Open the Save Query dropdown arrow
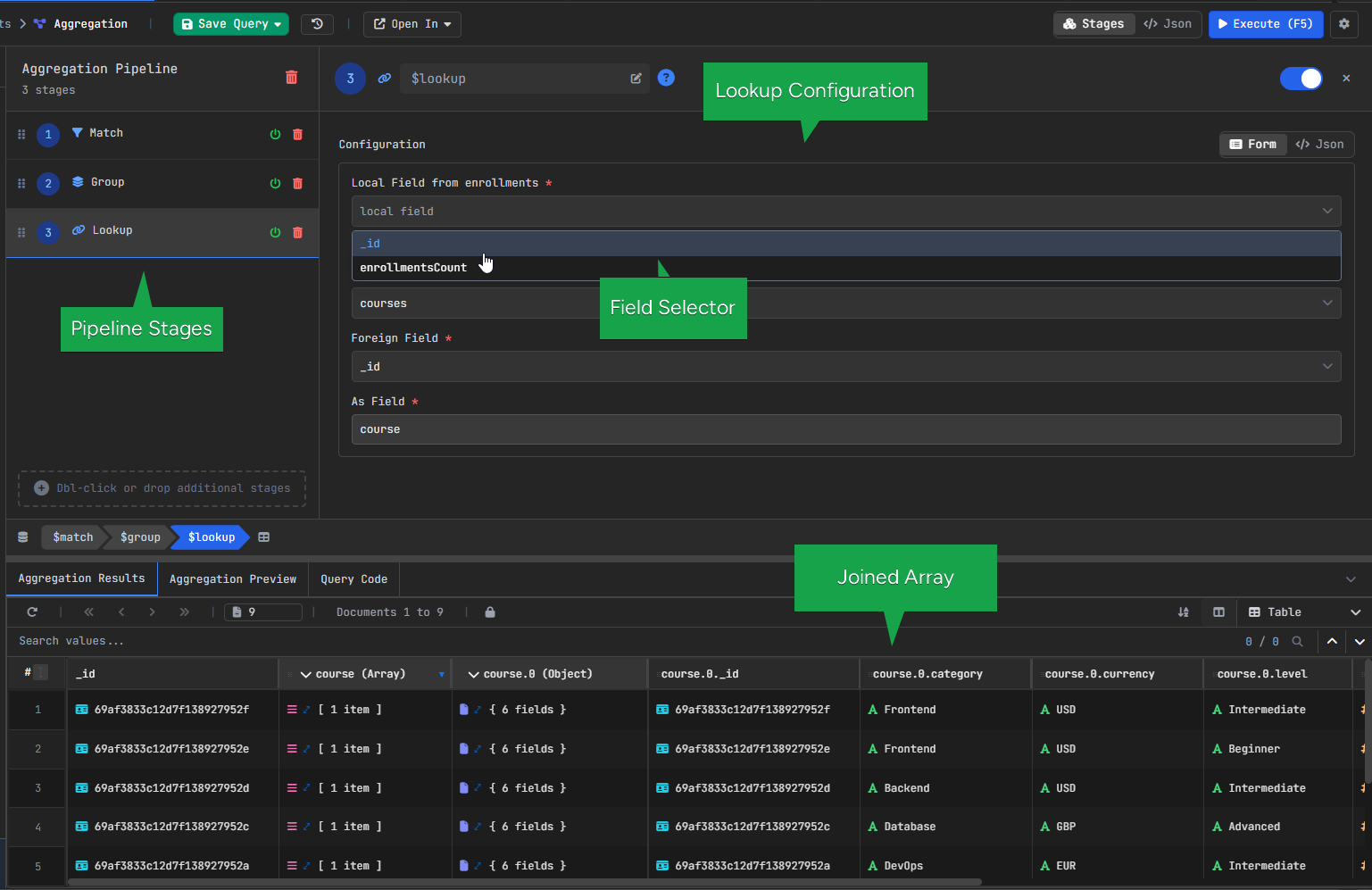This screenshot has height=890, width=1372. point(279,24)
